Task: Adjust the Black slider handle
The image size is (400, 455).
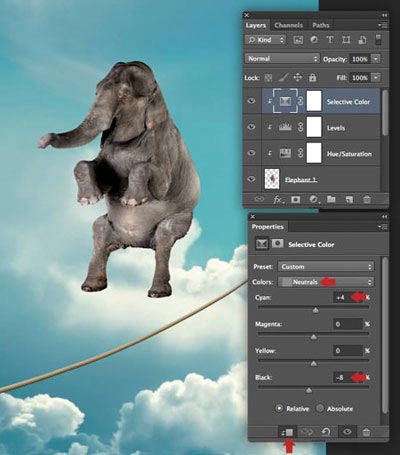Action: 309,390
